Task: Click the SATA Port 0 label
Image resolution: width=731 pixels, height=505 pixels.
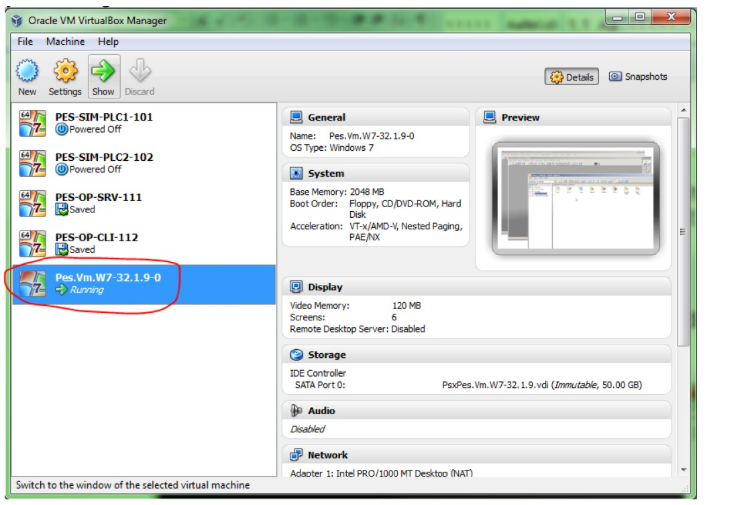Action: pyautogui.click(x=320, y=385)
